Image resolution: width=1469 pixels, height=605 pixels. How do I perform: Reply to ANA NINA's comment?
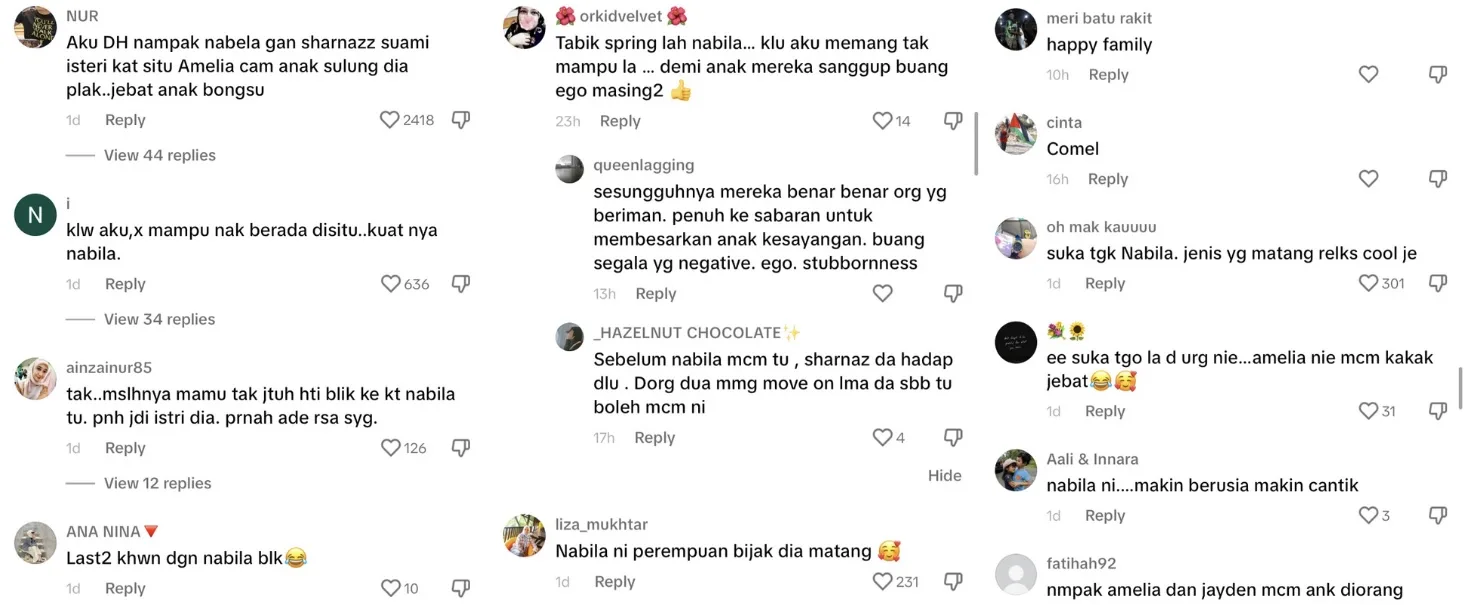[125, 588]
